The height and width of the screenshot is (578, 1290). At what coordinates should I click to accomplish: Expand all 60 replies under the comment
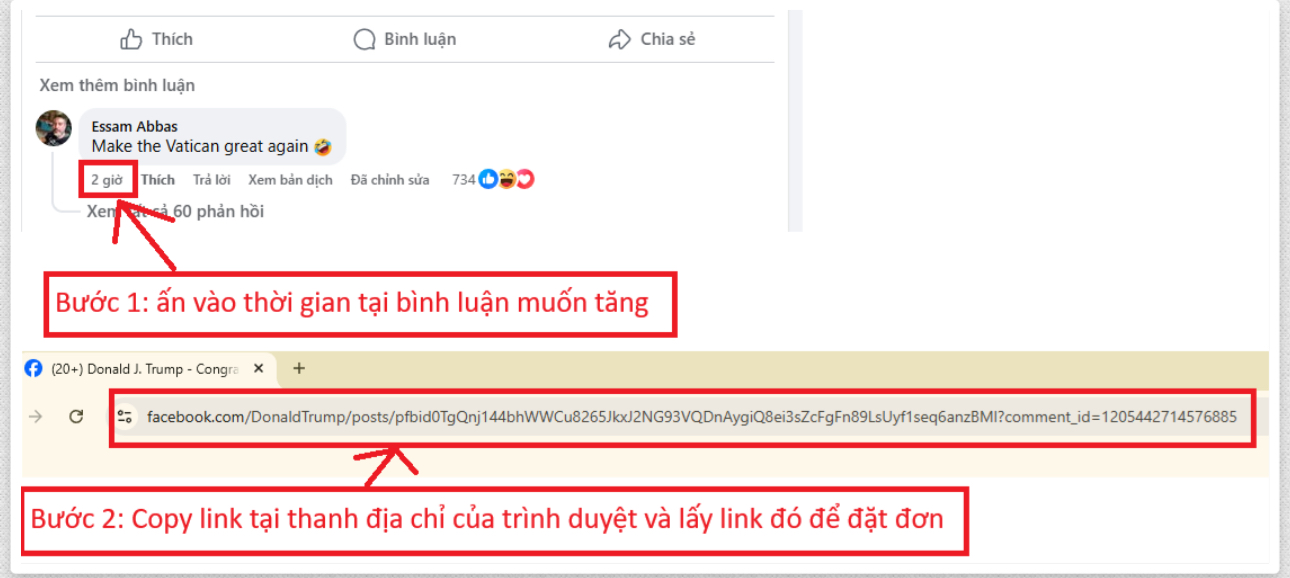pos(175,211)
